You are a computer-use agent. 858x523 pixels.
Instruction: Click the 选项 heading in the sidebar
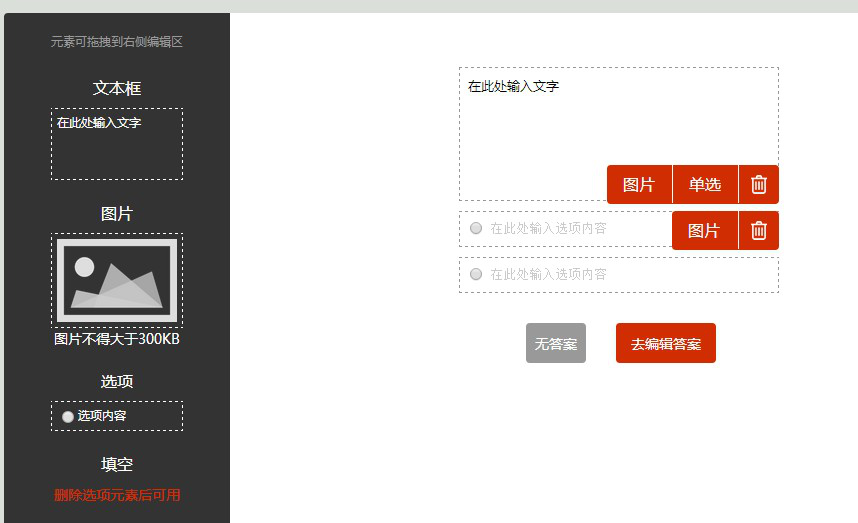(x=117, y=381)
